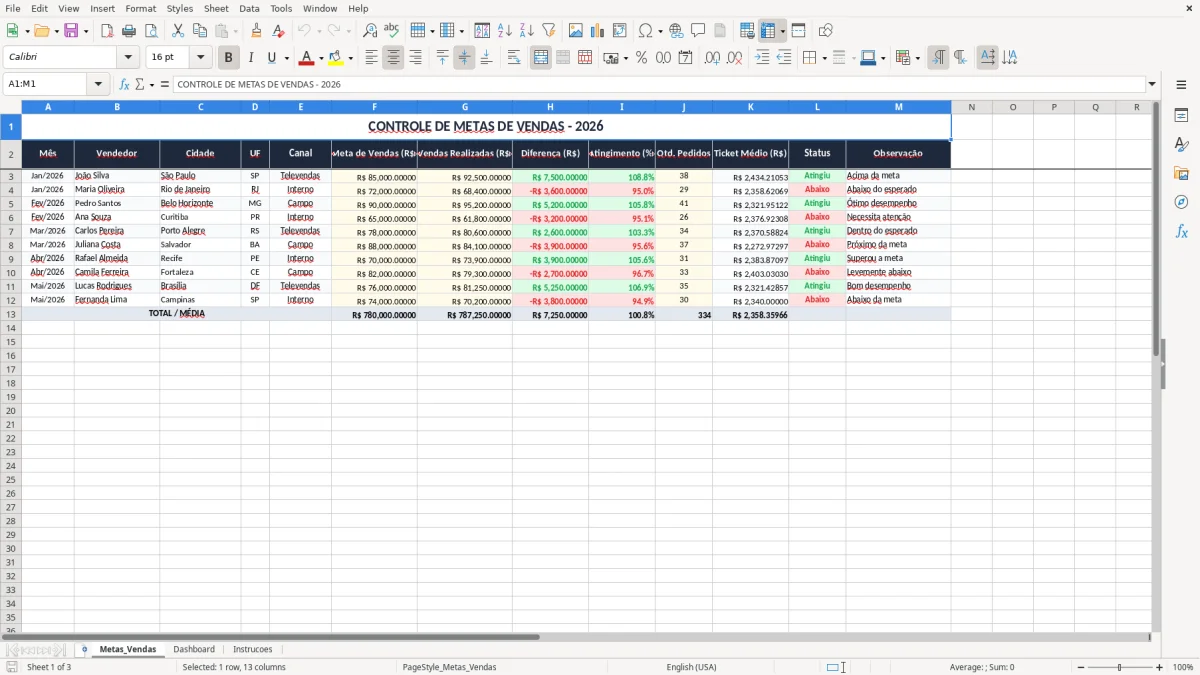Viewport: 1200px width, 675px height.
Task: Toggle Center Horizontally alignment
Action: click(x=393, y=58)
